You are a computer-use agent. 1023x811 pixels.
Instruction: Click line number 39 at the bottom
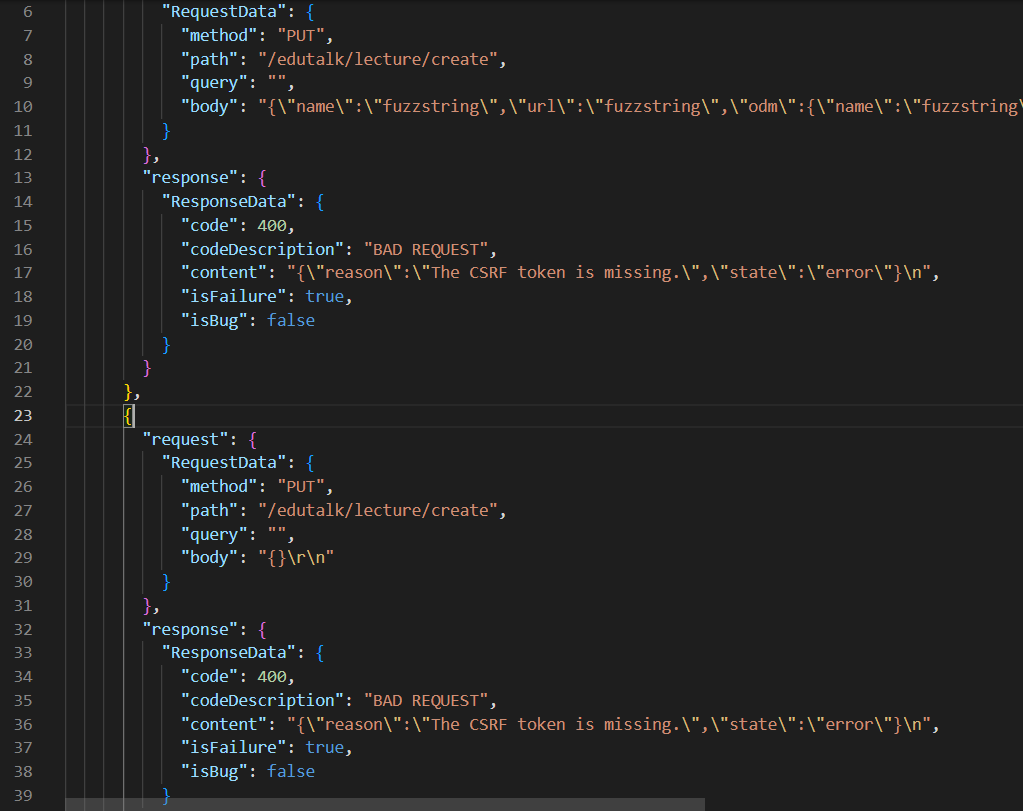tap(22, 795)
